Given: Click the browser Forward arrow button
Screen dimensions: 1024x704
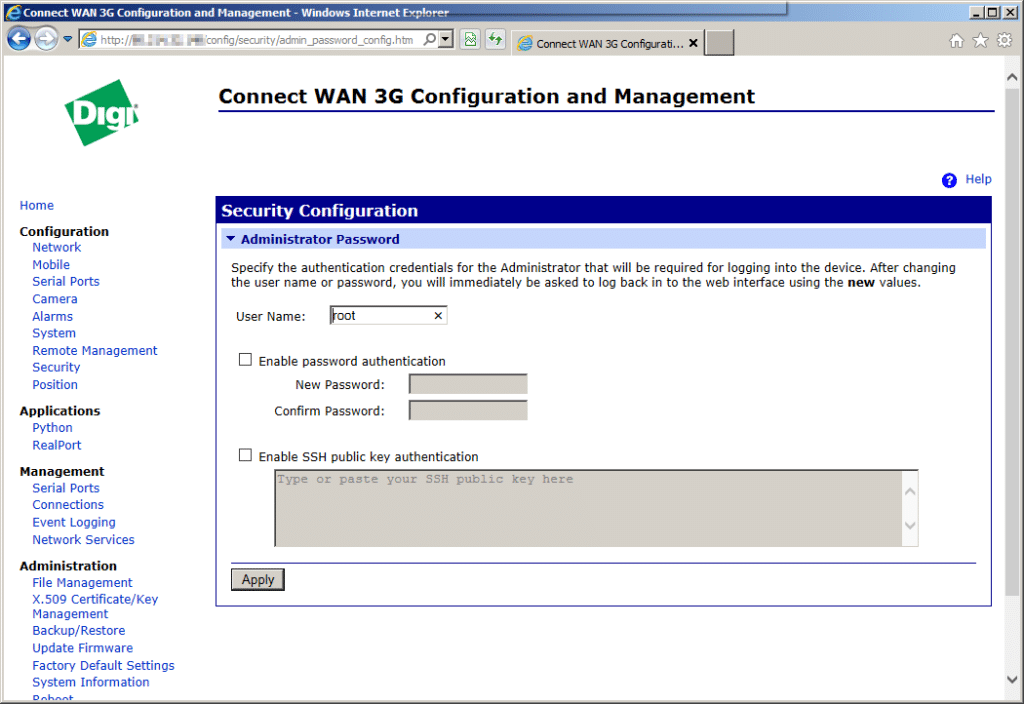Looking at the screenshot, I should [46, 39].
